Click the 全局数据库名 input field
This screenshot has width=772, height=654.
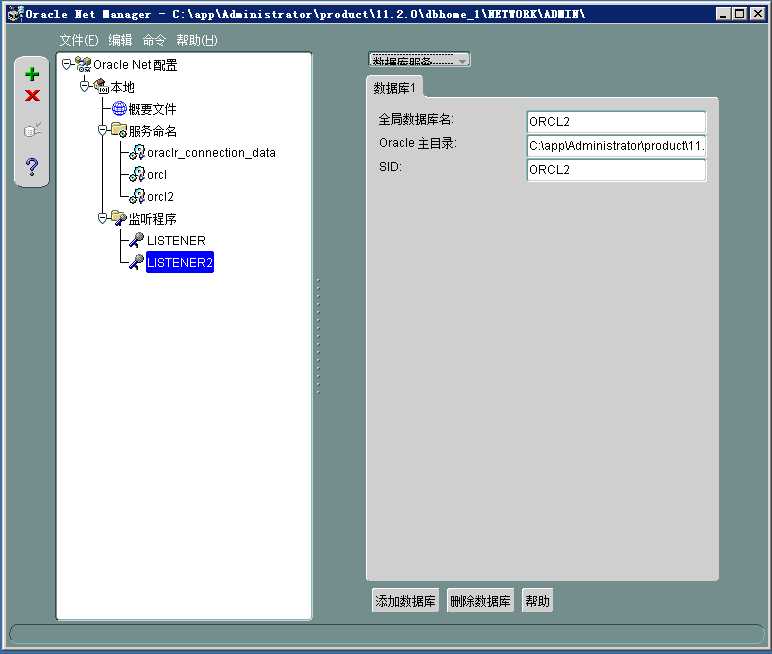[x=616, y=122]
